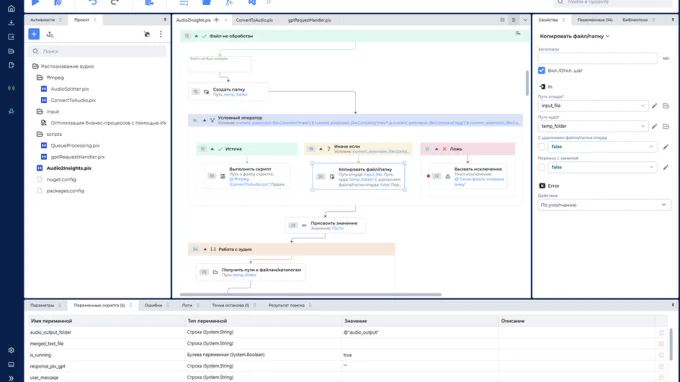Click the anchor icon in Project panel

point(50,34)
